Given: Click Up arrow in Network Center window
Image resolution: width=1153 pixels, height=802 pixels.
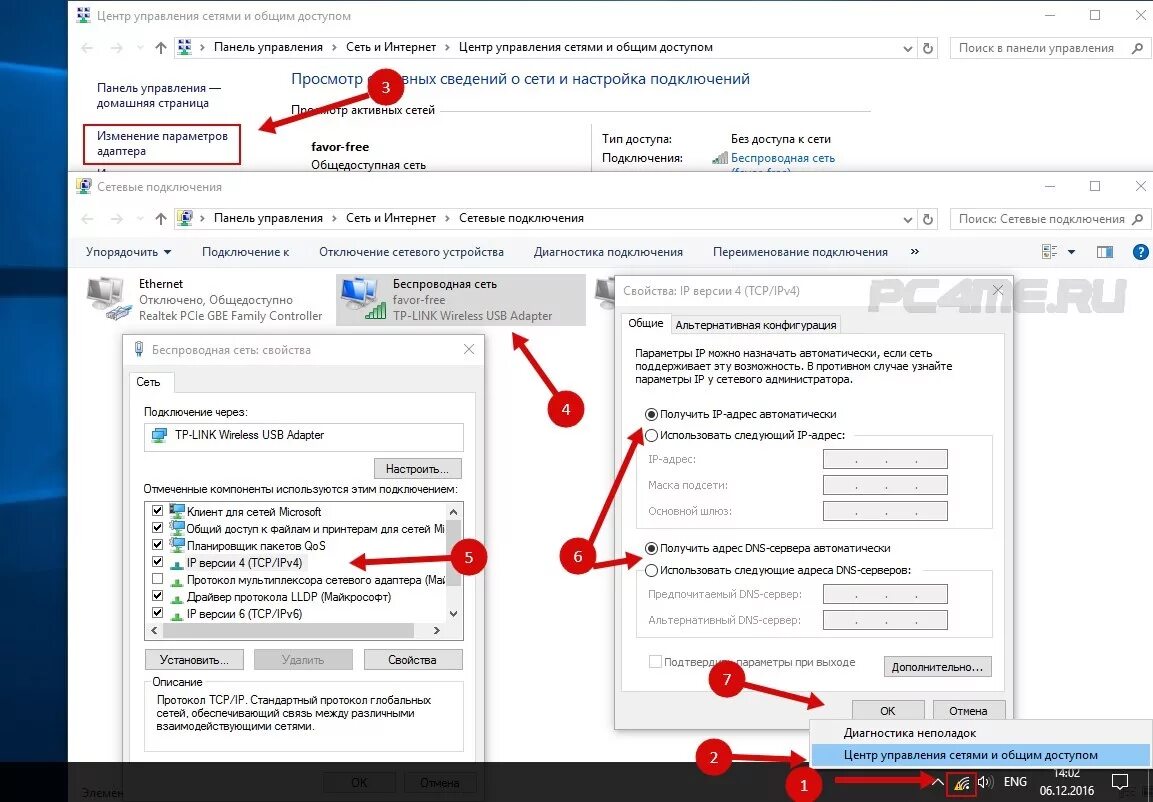Looking at the screenshot, I should 160,48.
